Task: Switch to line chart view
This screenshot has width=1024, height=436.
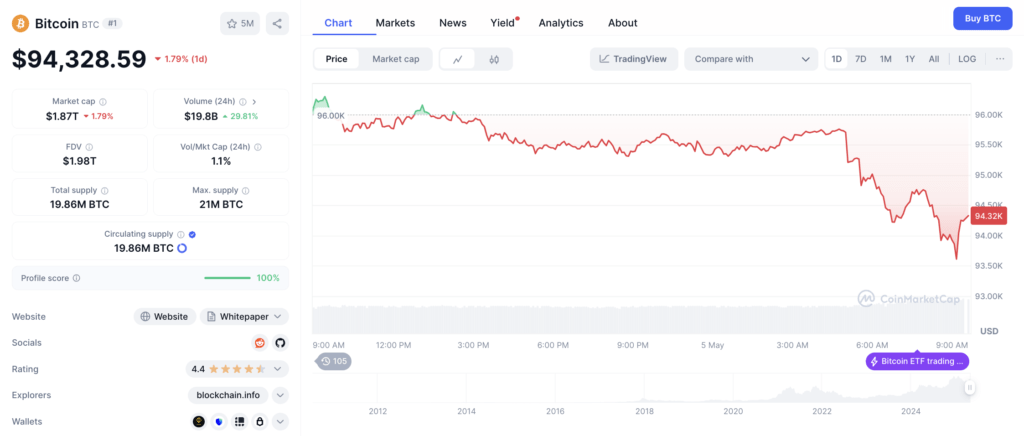Action: (458, 59)
